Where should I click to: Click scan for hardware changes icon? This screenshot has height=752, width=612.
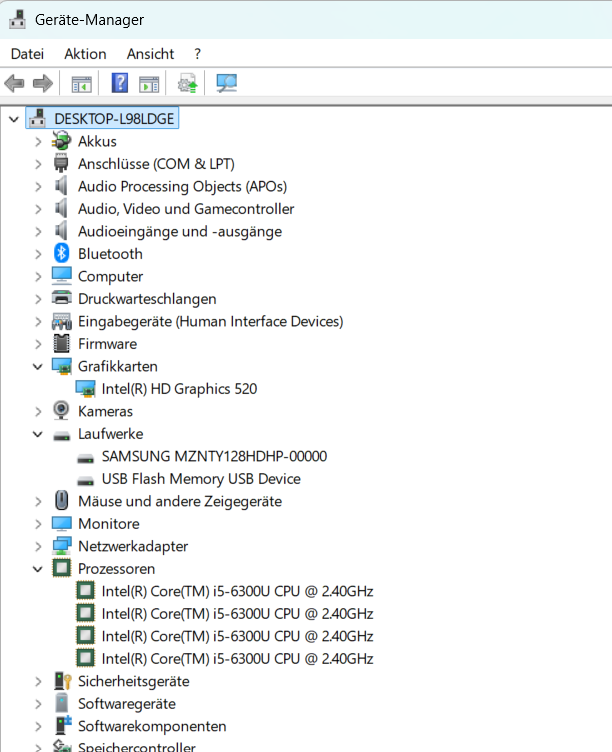[x=226, y=83]
